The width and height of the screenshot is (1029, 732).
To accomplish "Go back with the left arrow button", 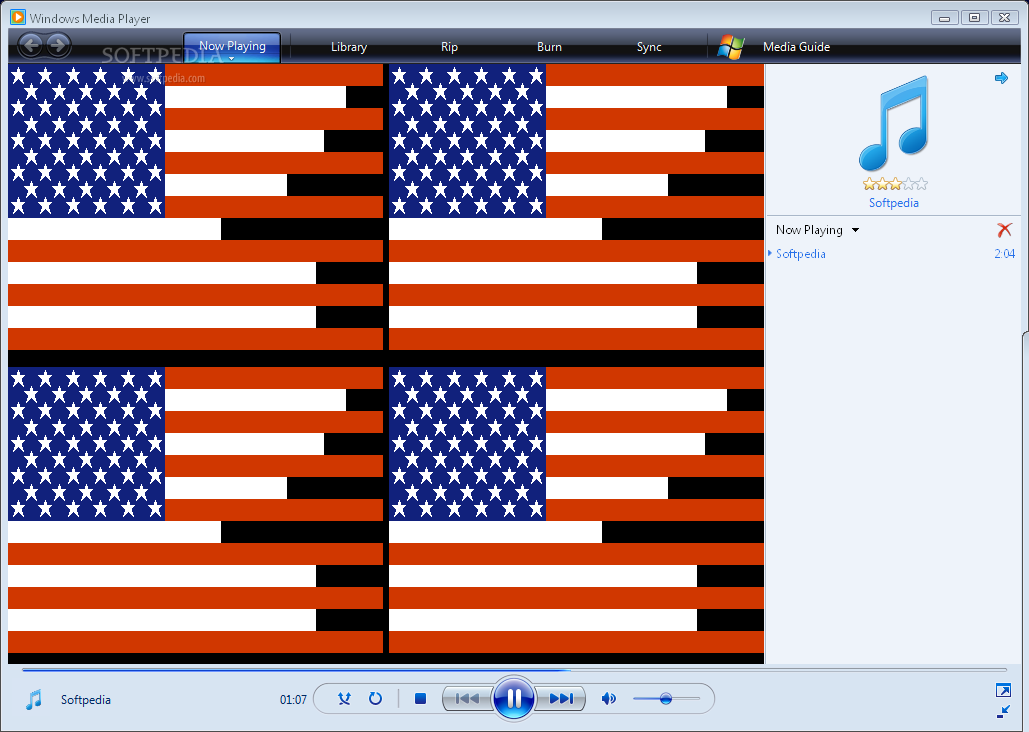I will (30, 45).
